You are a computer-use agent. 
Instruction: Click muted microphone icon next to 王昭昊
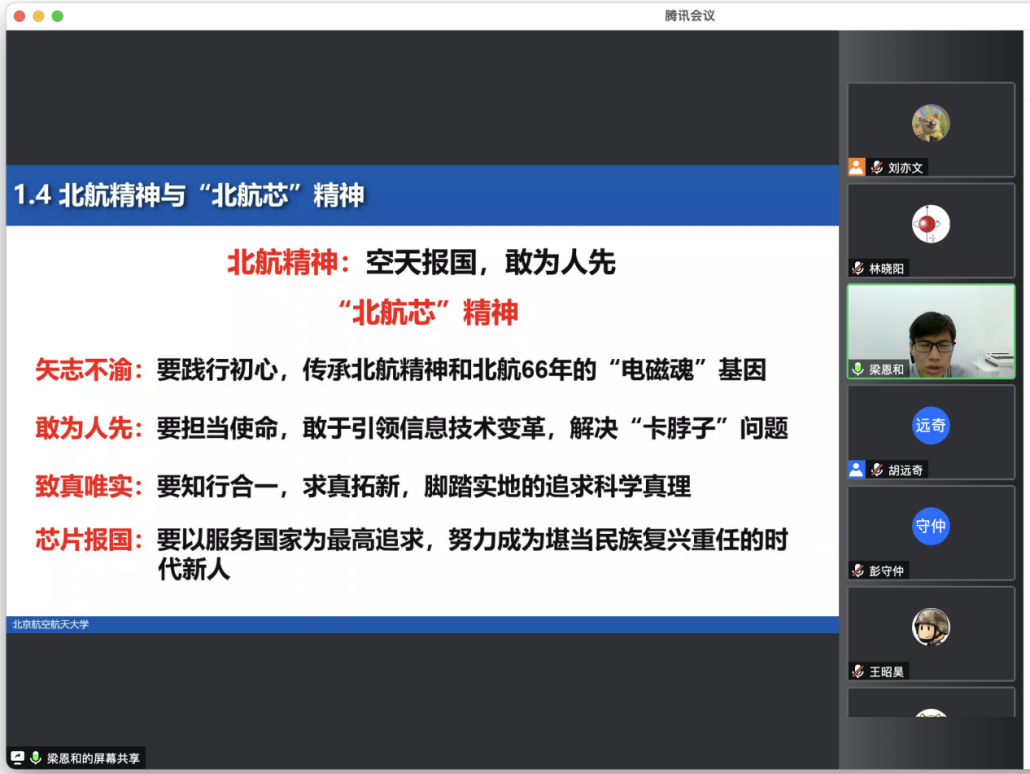tap(858, 671)
